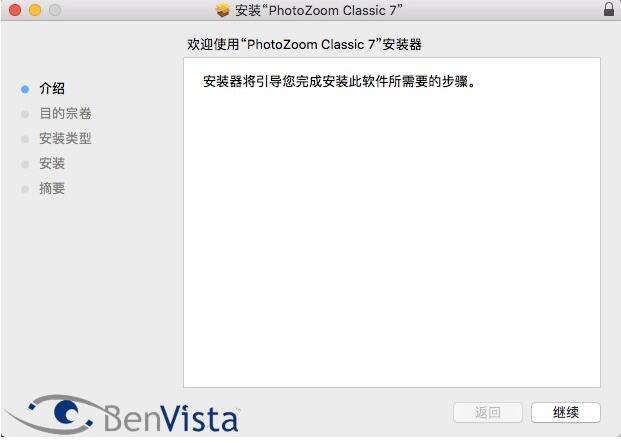Screen dimensions: 621x443
Task: Select the 目的宗卷 step label
Action: (x=65, y=114)
